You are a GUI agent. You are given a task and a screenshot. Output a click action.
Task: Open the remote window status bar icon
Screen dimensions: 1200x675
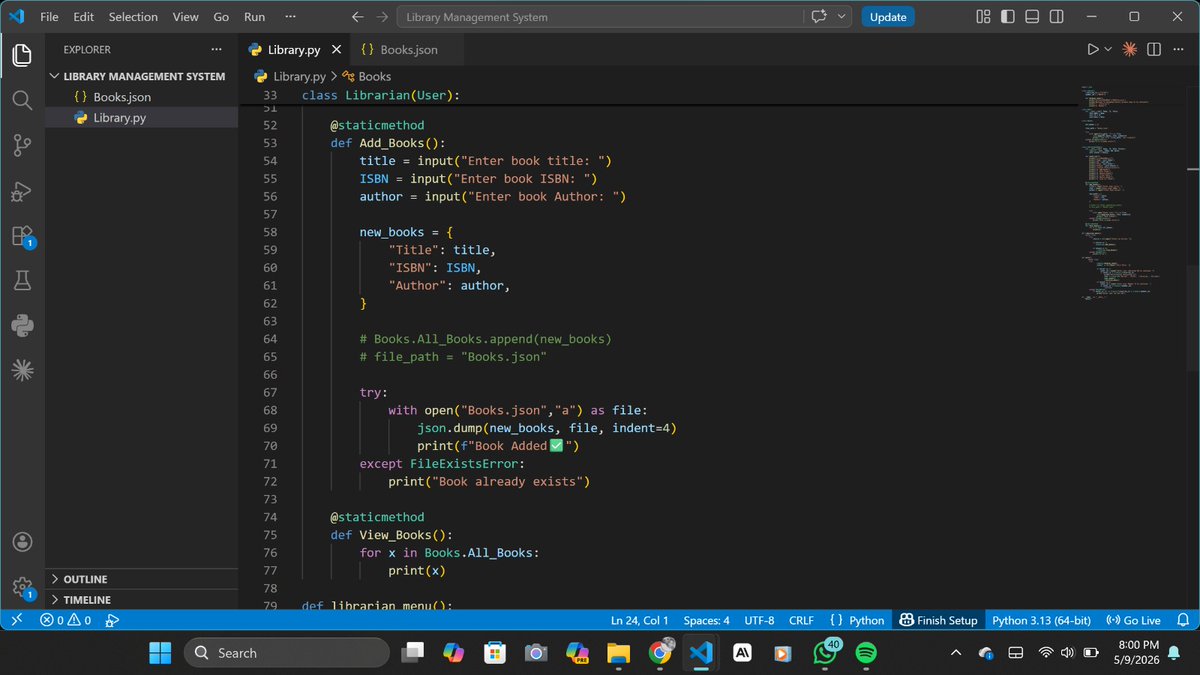(17, 620)
